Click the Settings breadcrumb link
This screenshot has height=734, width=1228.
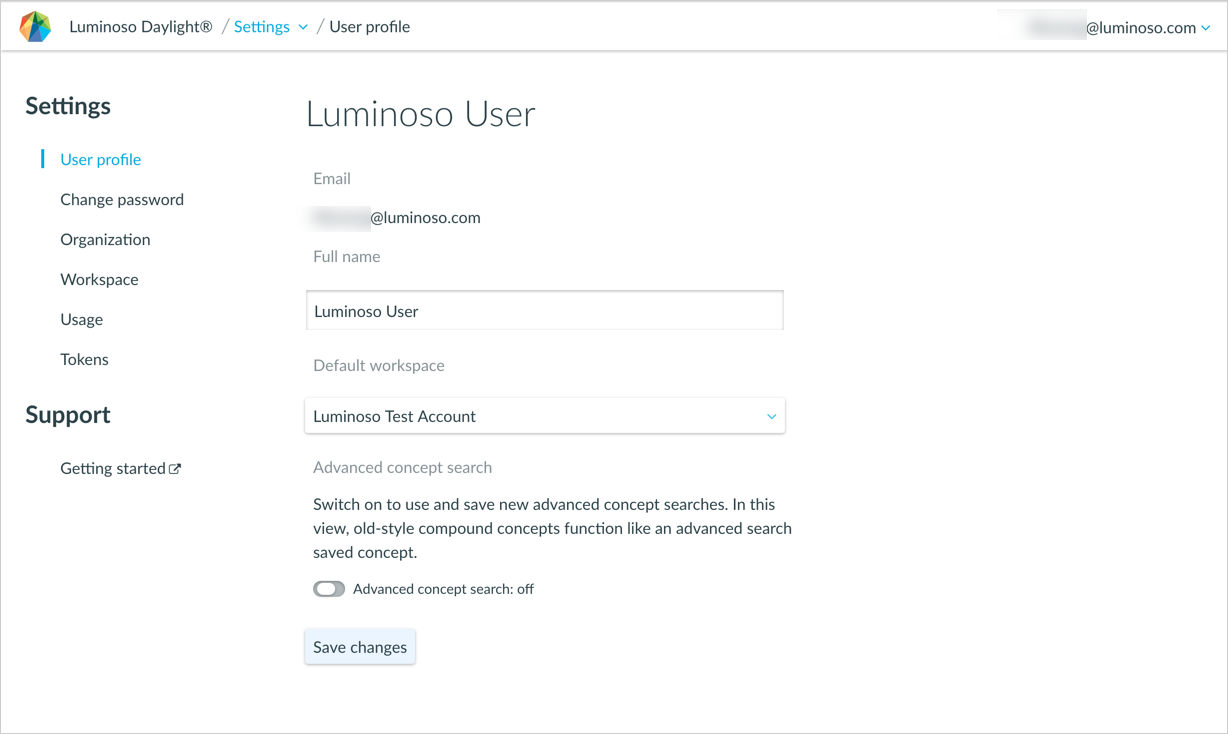point(262,27)
